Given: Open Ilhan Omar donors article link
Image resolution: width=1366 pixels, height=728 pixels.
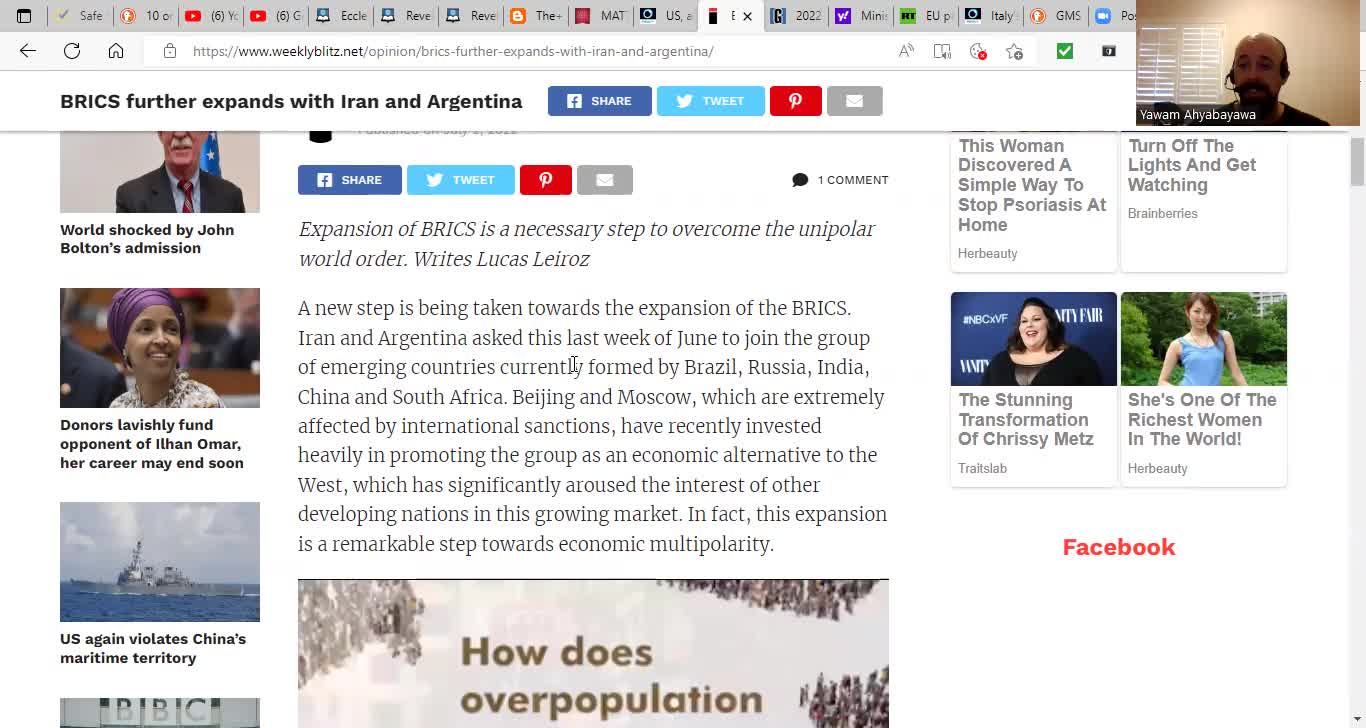Looking at the screenshot, I should pos(152,444).
